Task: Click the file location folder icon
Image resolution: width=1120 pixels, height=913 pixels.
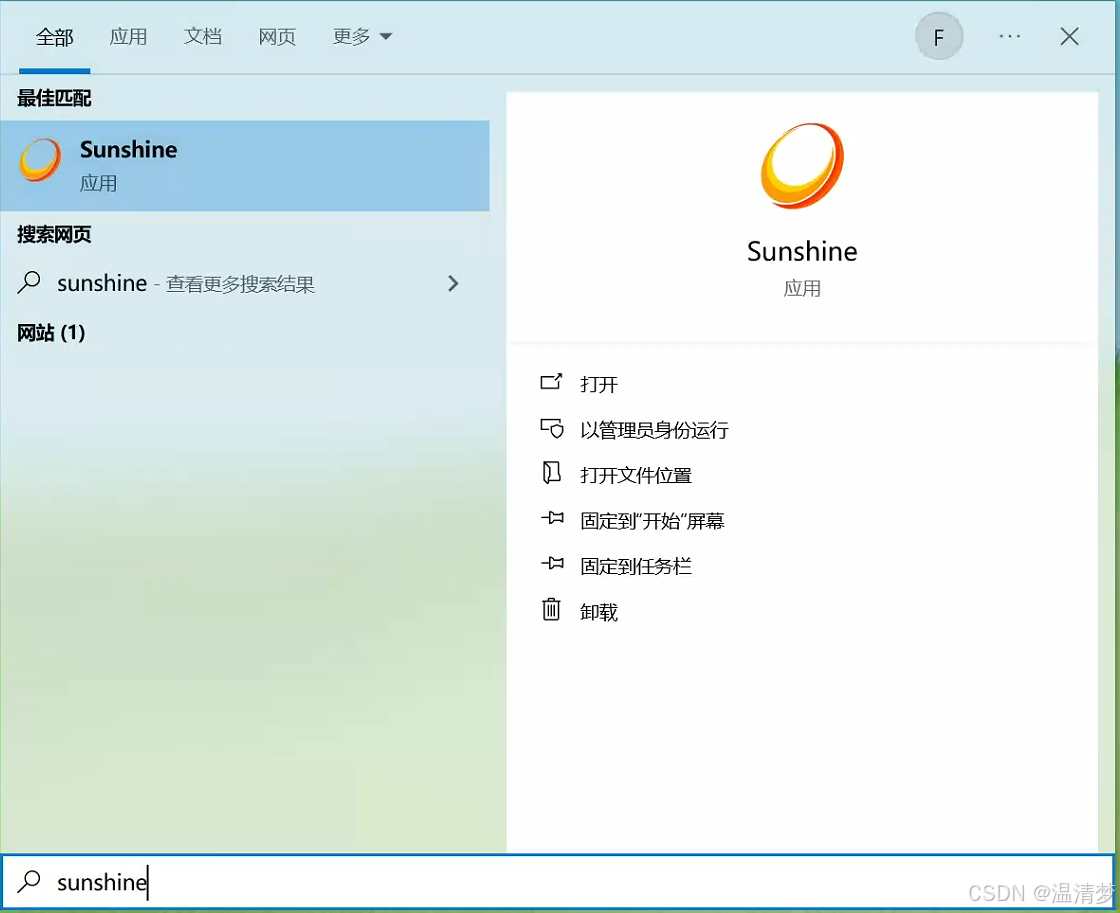Action: 551,473
